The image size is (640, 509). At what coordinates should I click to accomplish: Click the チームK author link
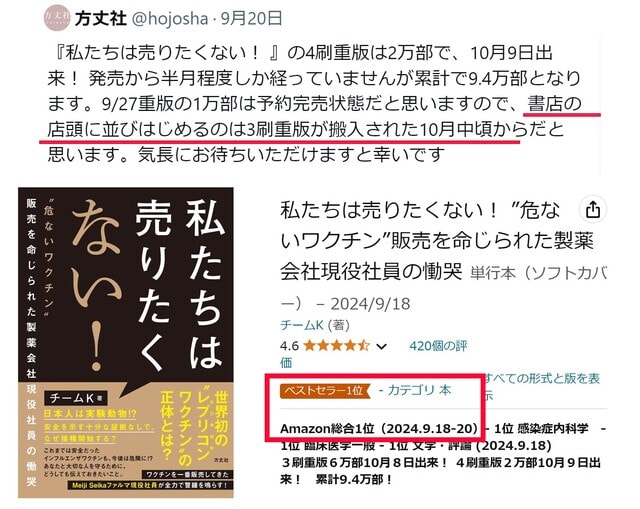click(x=302, y=325)
